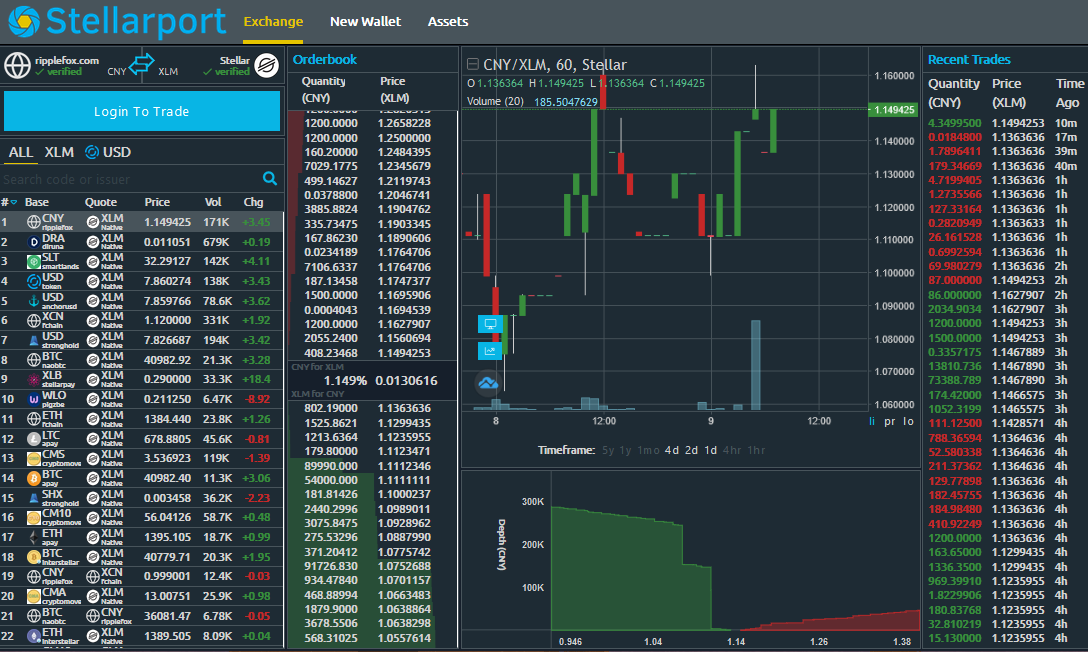Select the 2d timeframe
The width and height of the screenshot is (1088, 652).
click(x=691, y=450)
